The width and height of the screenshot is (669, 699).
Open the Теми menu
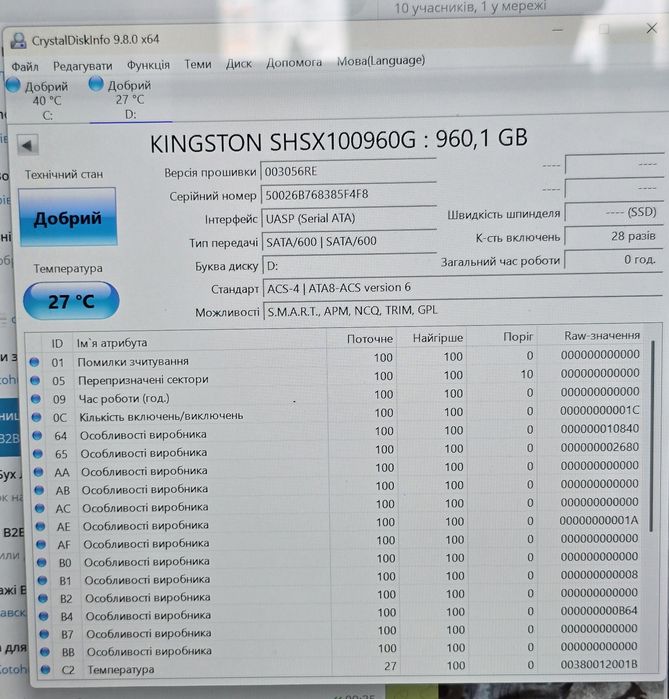click(198, 65)
